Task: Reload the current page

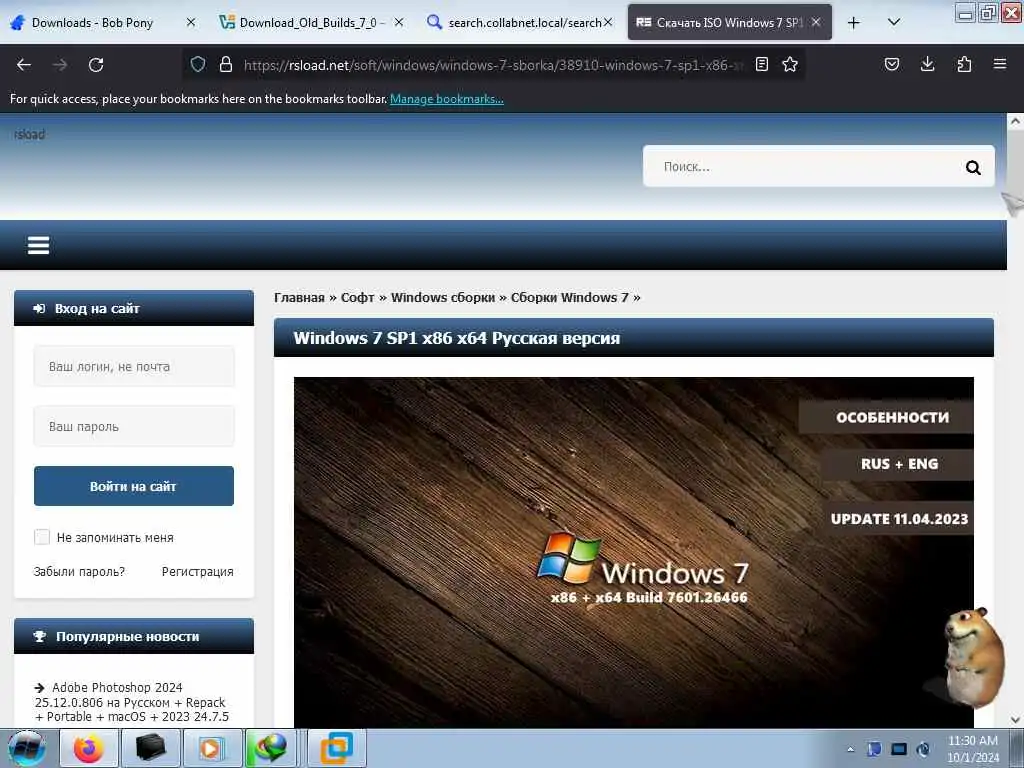Action: click(96, 65)
